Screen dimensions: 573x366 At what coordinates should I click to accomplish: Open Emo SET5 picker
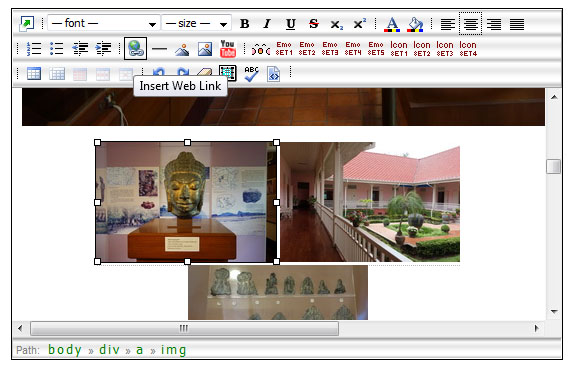point(376,49)
